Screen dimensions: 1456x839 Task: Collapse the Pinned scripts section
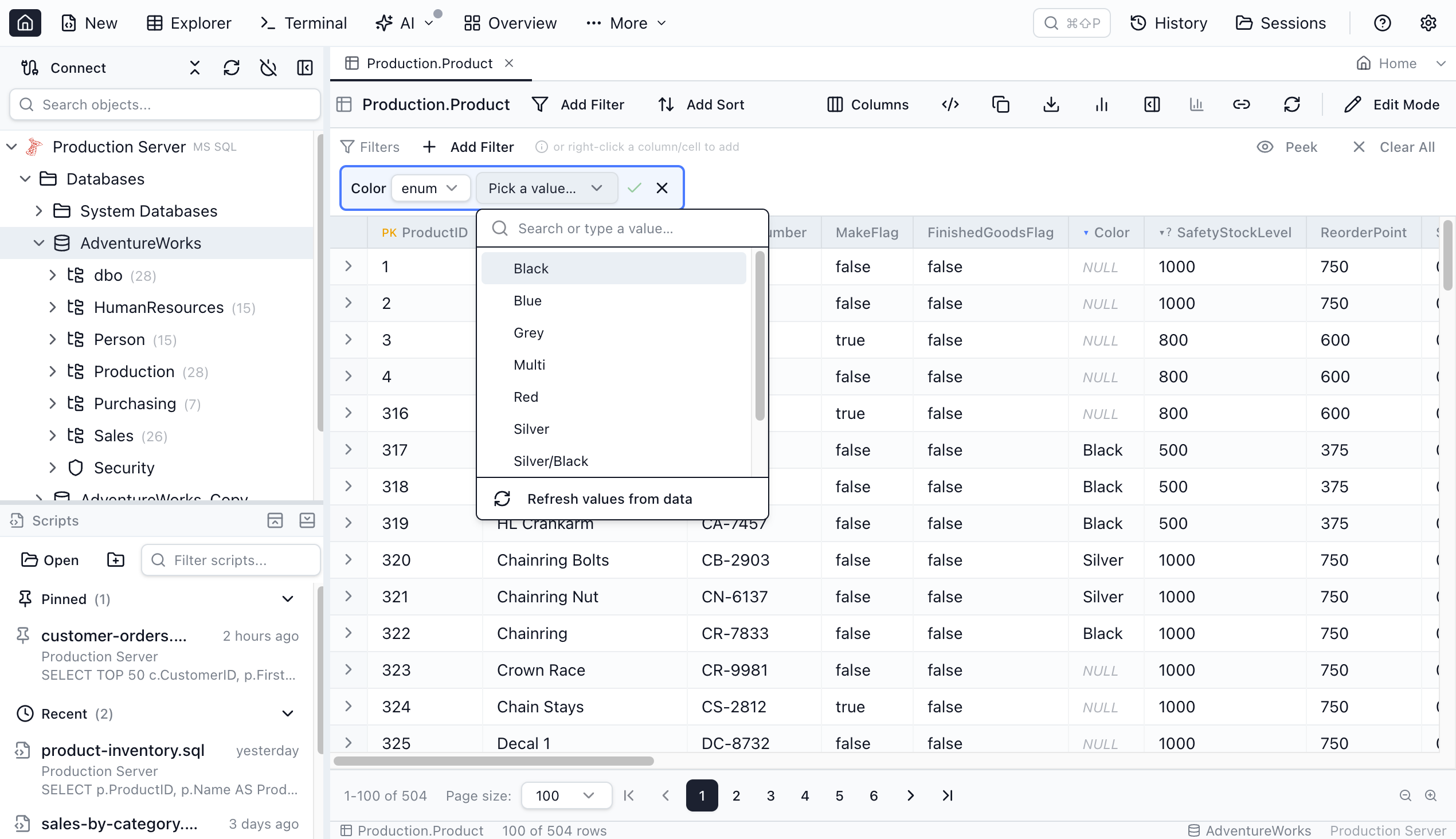288,599
